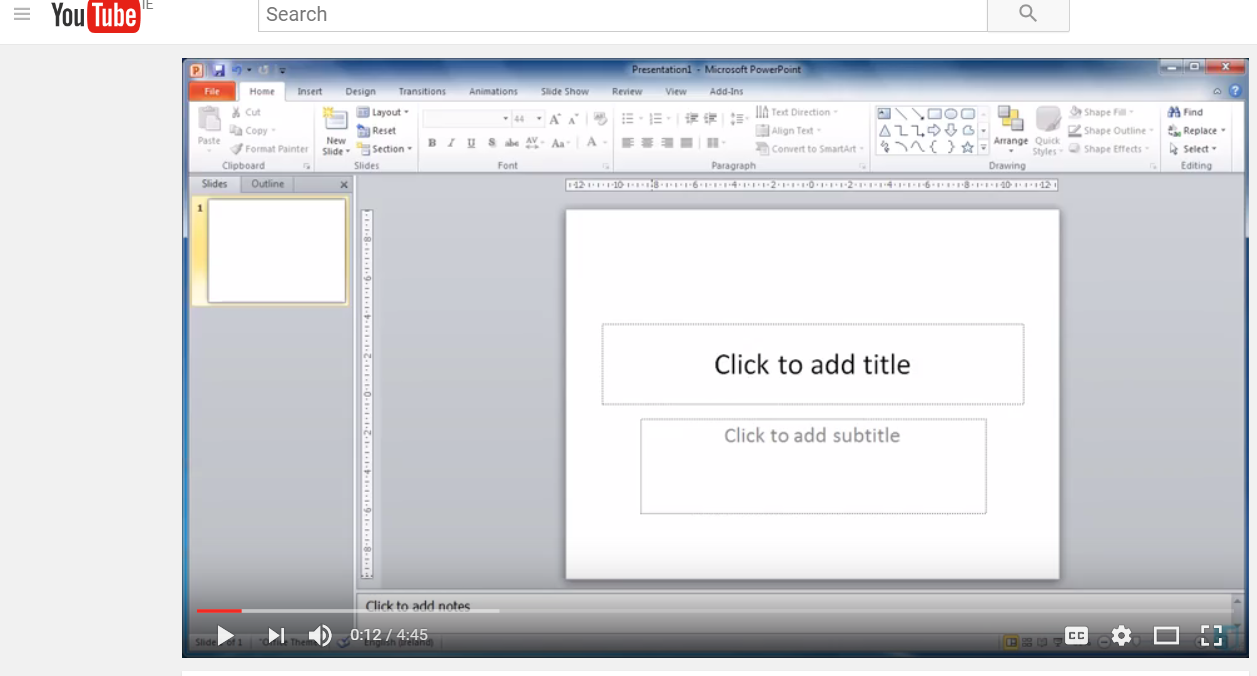The image size is (1257, 676).
Task: Enter fullscreen on the video
Action: [1211, 635]
